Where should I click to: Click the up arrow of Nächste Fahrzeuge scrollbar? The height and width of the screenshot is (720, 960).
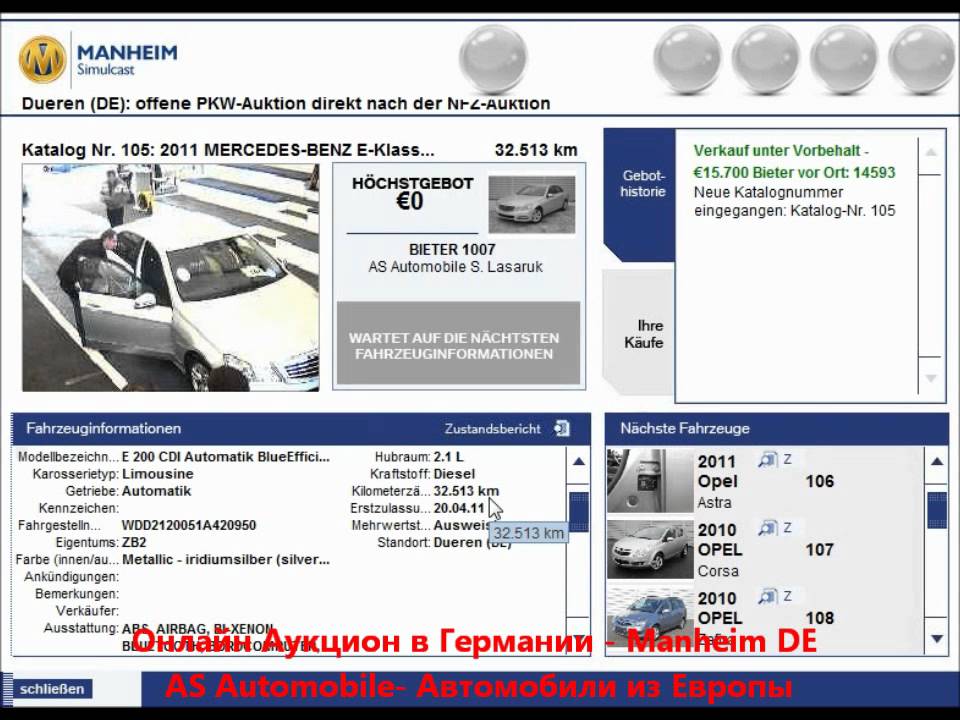tap(937, 462)
